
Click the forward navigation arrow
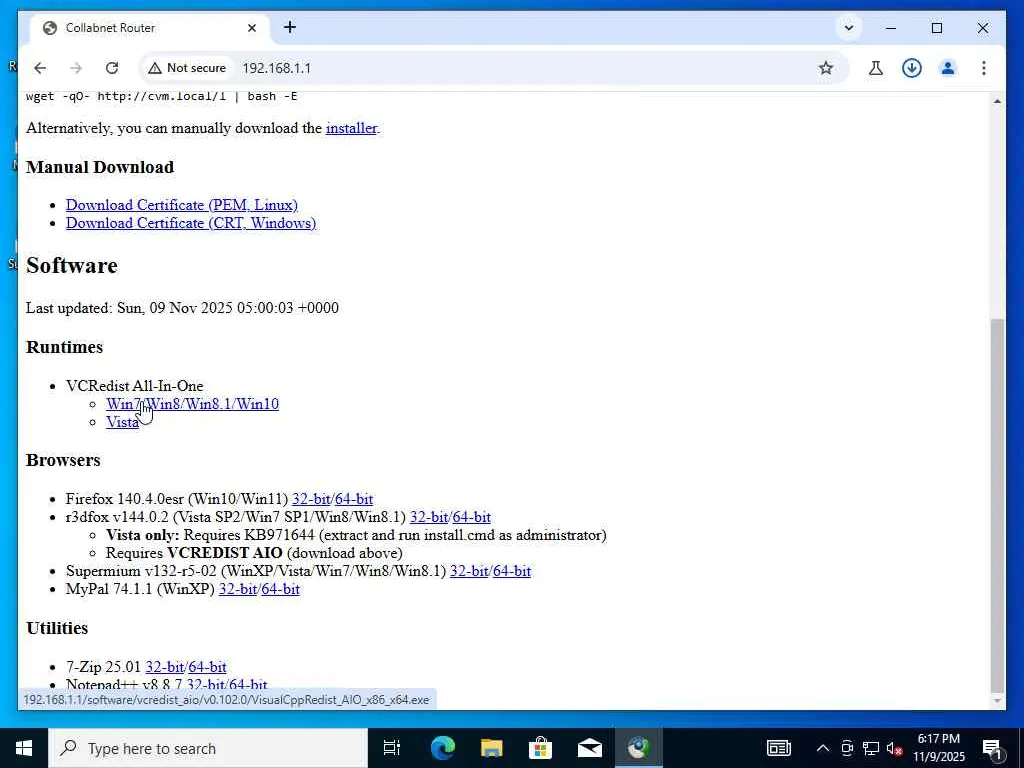[x=76, y=68]
